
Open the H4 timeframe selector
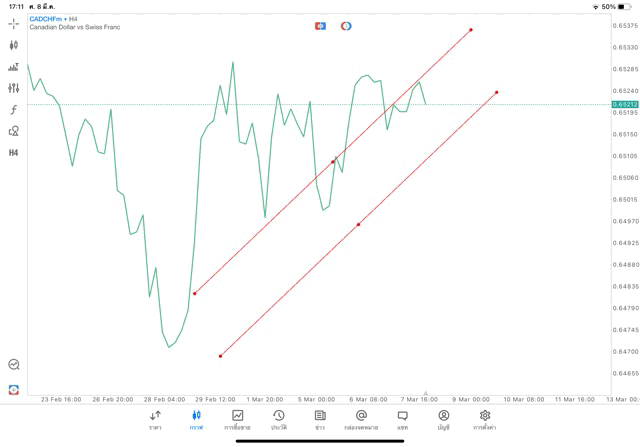click(x=14, y=153)
